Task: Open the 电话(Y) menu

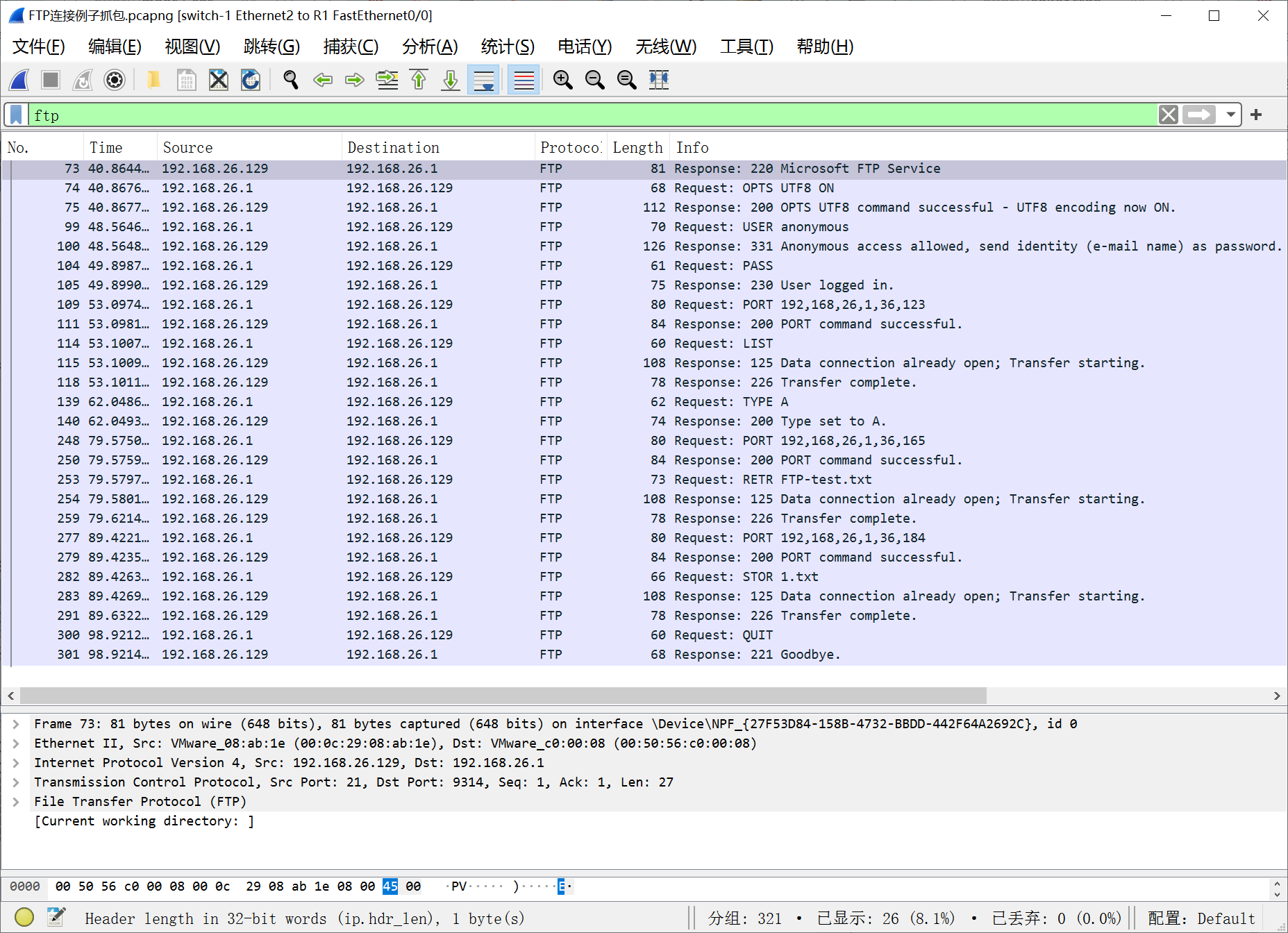Action: pos(585,47)
